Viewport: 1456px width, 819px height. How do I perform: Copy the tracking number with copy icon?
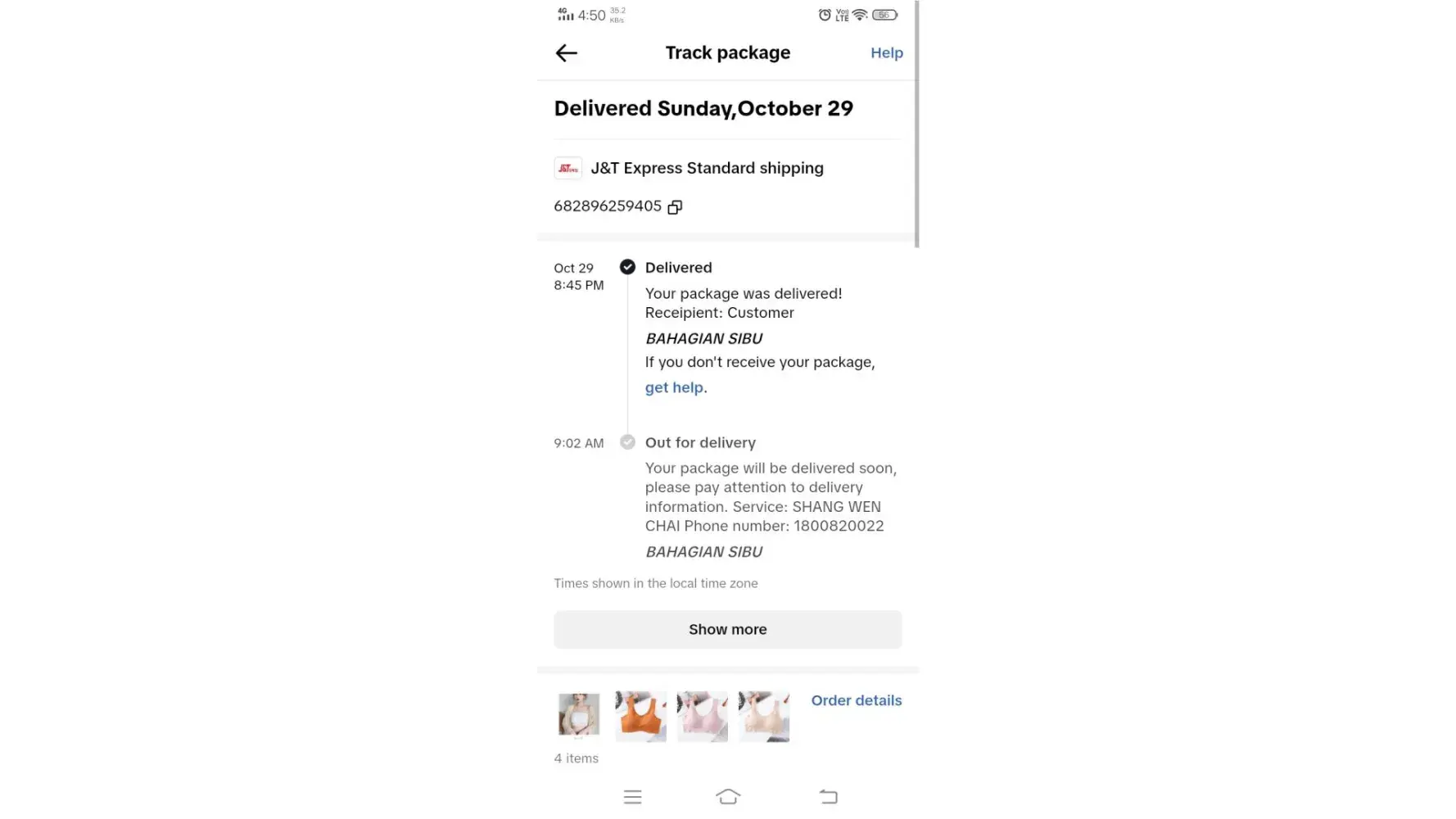coord(675,207)
